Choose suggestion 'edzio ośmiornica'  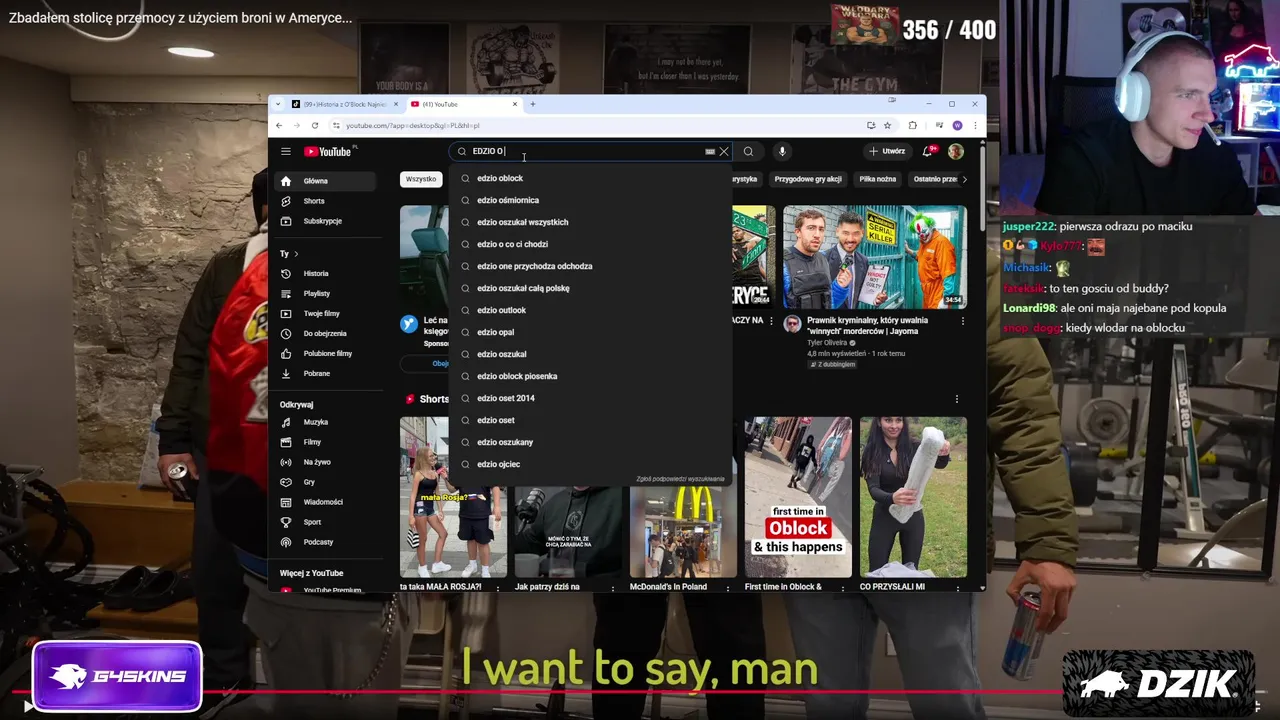click(591, 200)
